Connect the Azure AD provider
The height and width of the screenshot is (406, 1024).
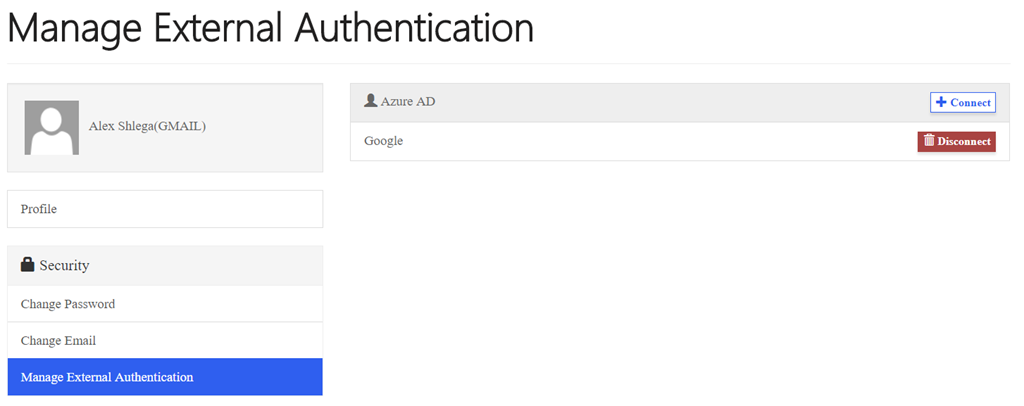(x=963, y=102)
